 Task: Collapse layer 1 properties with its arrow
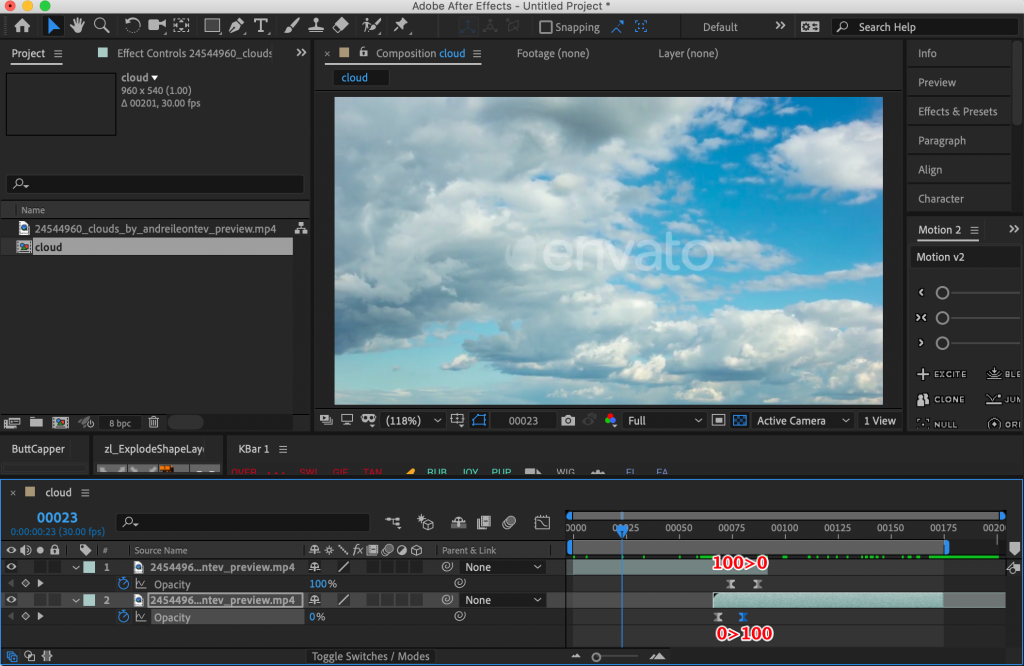(76, 567)
